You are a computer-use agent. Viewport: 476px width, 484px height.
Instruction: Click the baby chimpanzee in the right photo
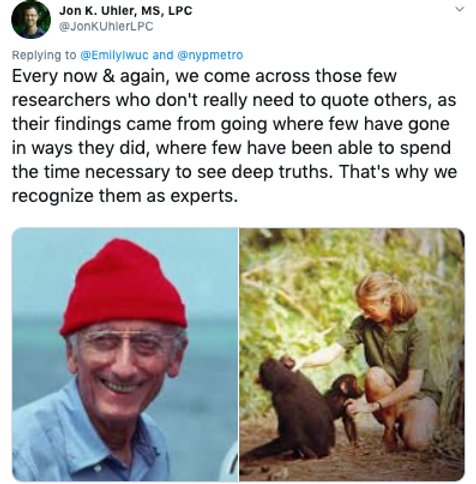click(x=345, y=402)
